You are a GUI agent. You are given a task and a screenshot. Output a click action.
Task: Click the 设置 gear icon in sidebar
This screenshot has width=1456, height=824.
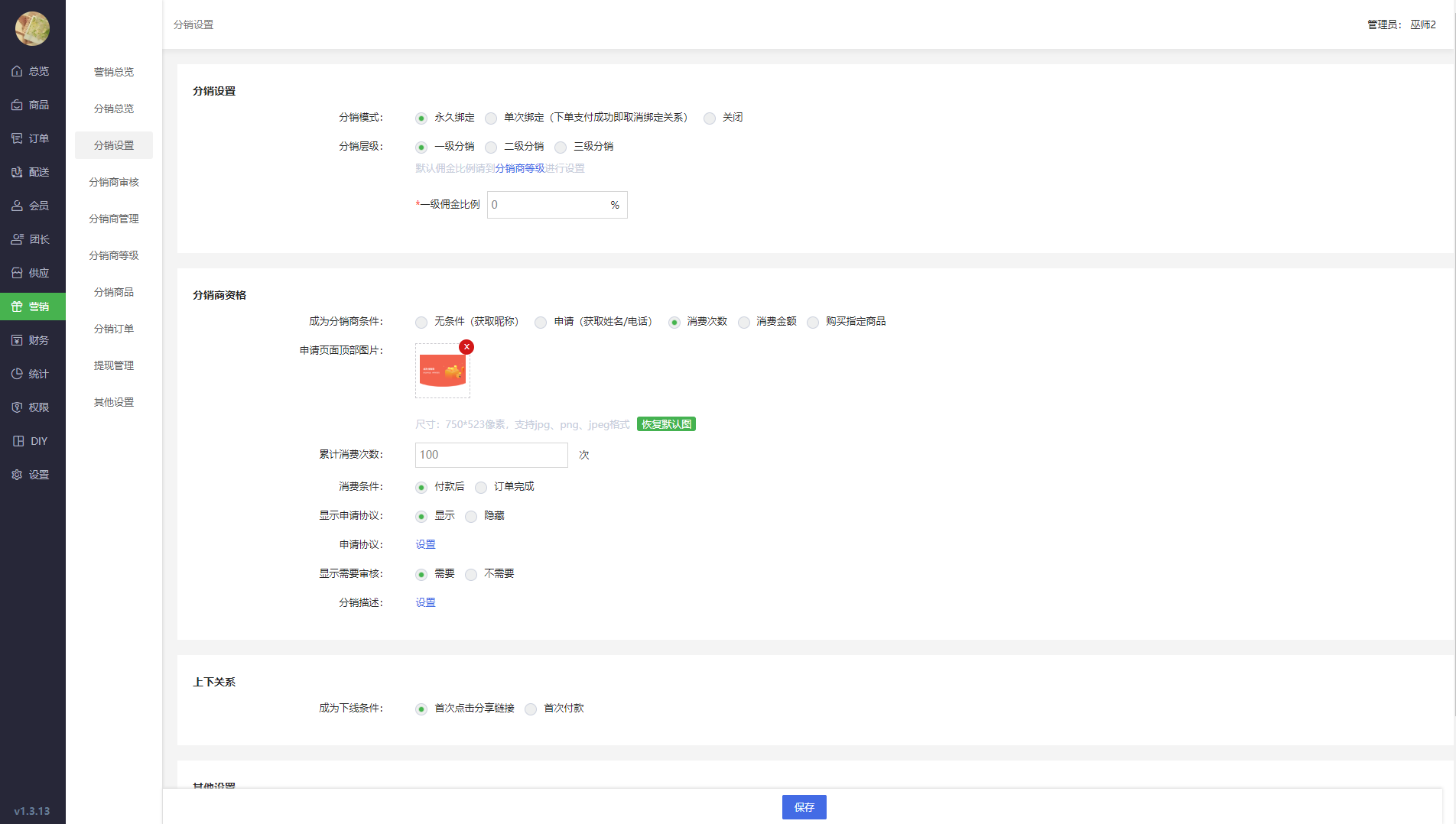click(x=17, y=475)
